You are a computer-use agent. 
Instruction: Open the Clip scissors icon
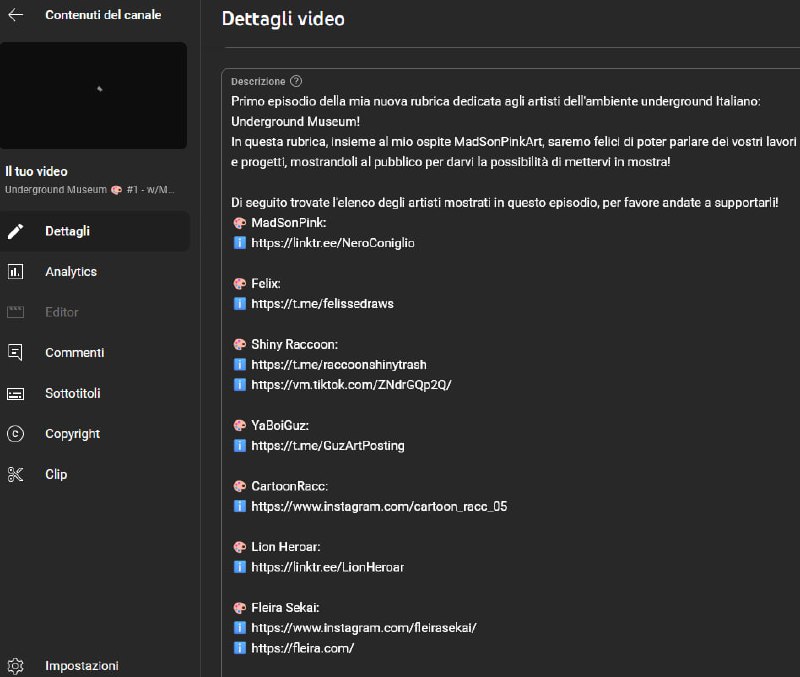point(15,474)
